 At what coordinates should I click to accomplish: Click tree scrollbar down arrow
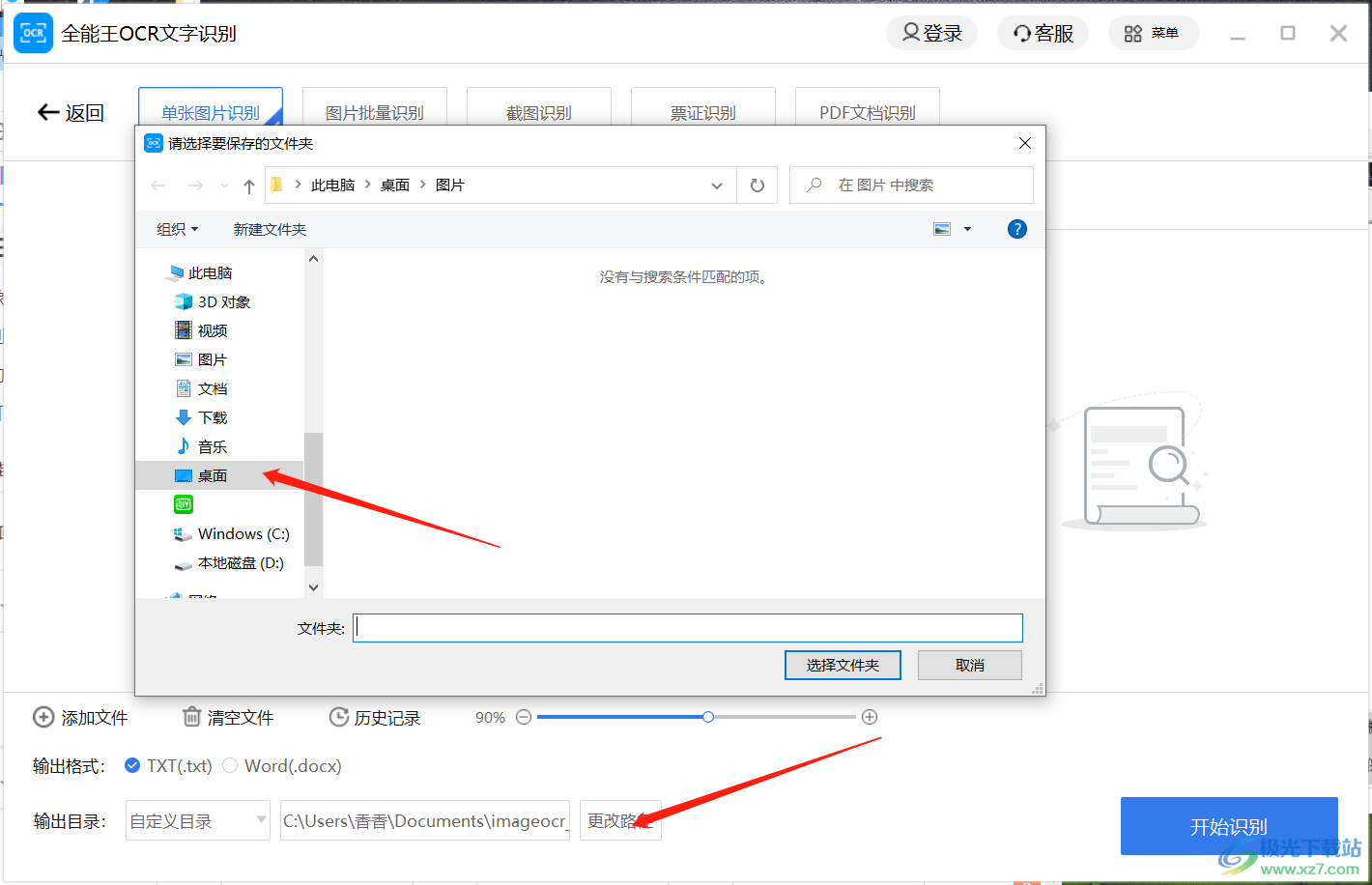point(313,586)
